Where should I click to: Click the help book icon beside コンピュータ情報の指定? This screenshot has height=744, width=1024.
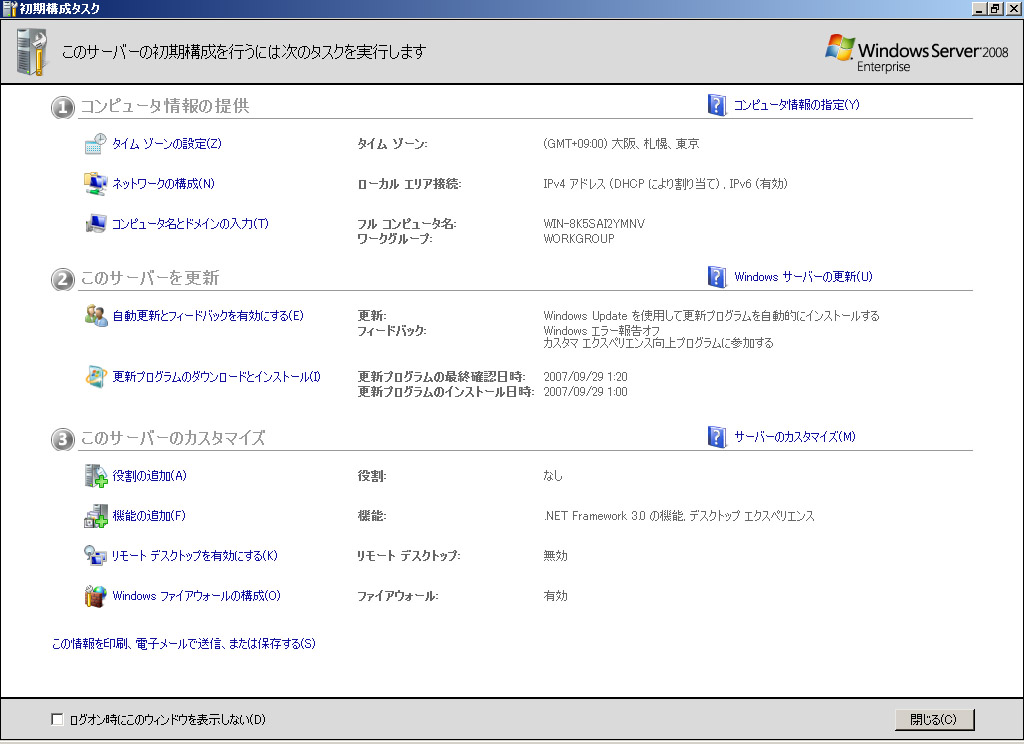(716, 105)
